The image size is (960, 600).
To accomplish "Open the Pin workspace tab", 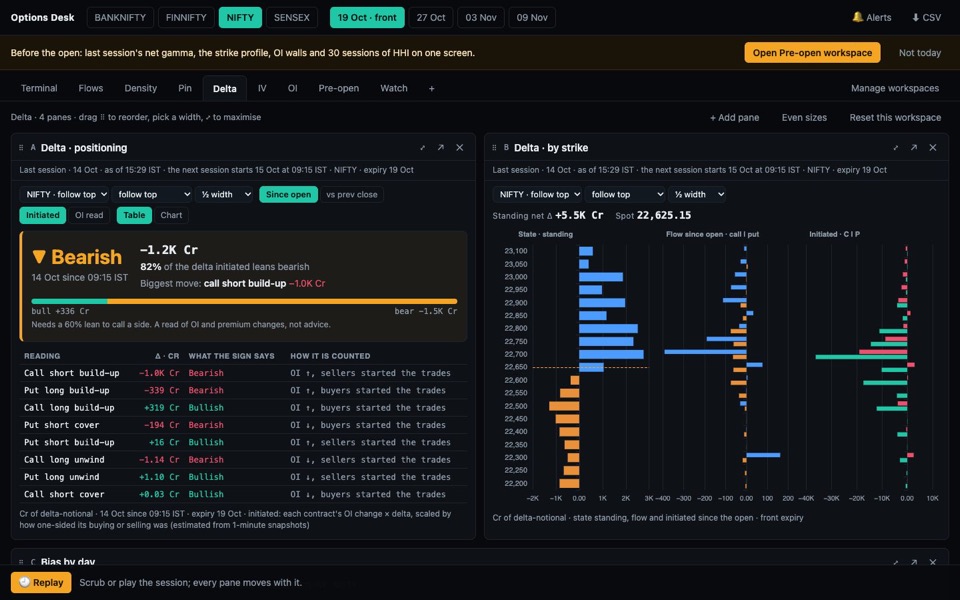I will coord(185,89).
